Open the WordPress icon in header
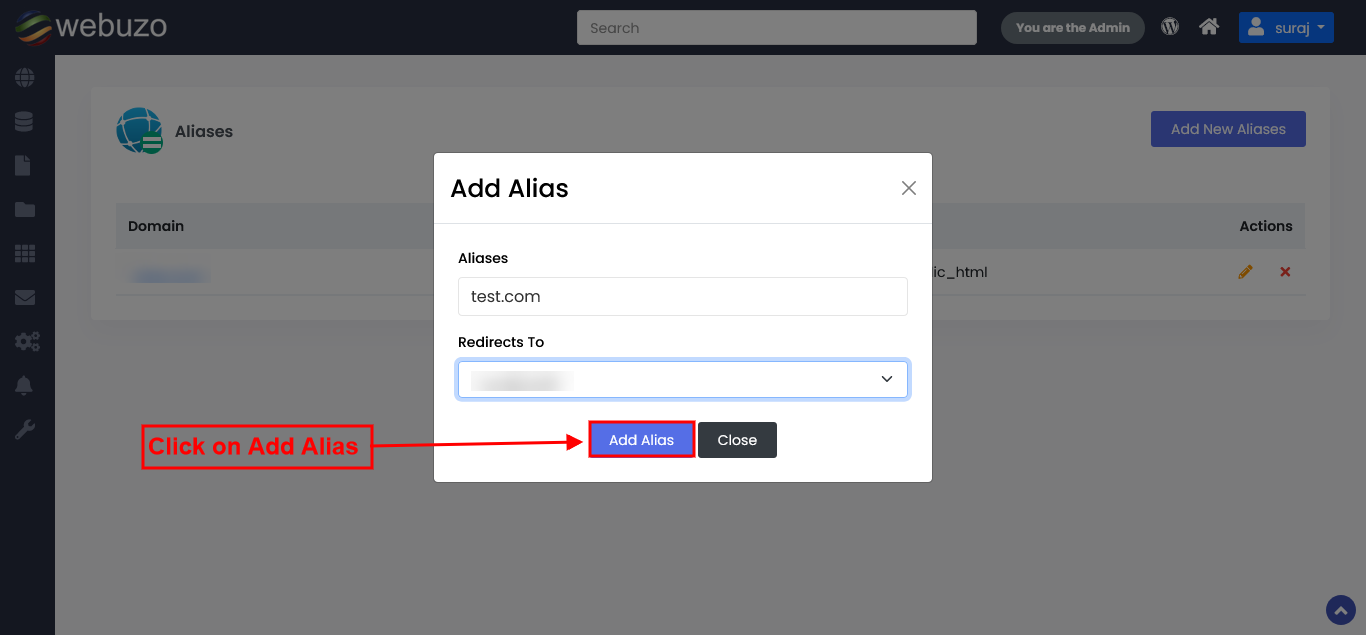The image size is (1366, 635). pyautogui.click(x=1170, y=27)
